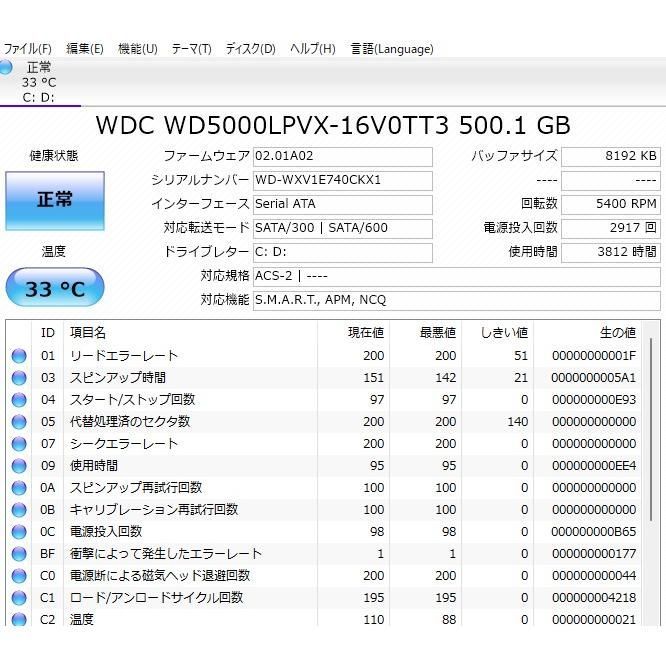Viewport: 666px width, 666px height.
Task: Select the キャリブレーション再試行回数 row name
Action: click(154, 510)
